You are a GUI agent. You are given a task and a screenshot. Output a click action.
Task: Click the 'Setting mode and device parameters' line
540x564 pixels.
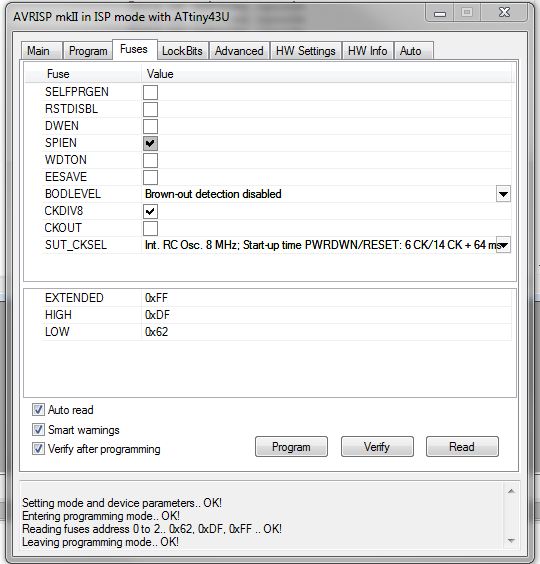point(122,503)
